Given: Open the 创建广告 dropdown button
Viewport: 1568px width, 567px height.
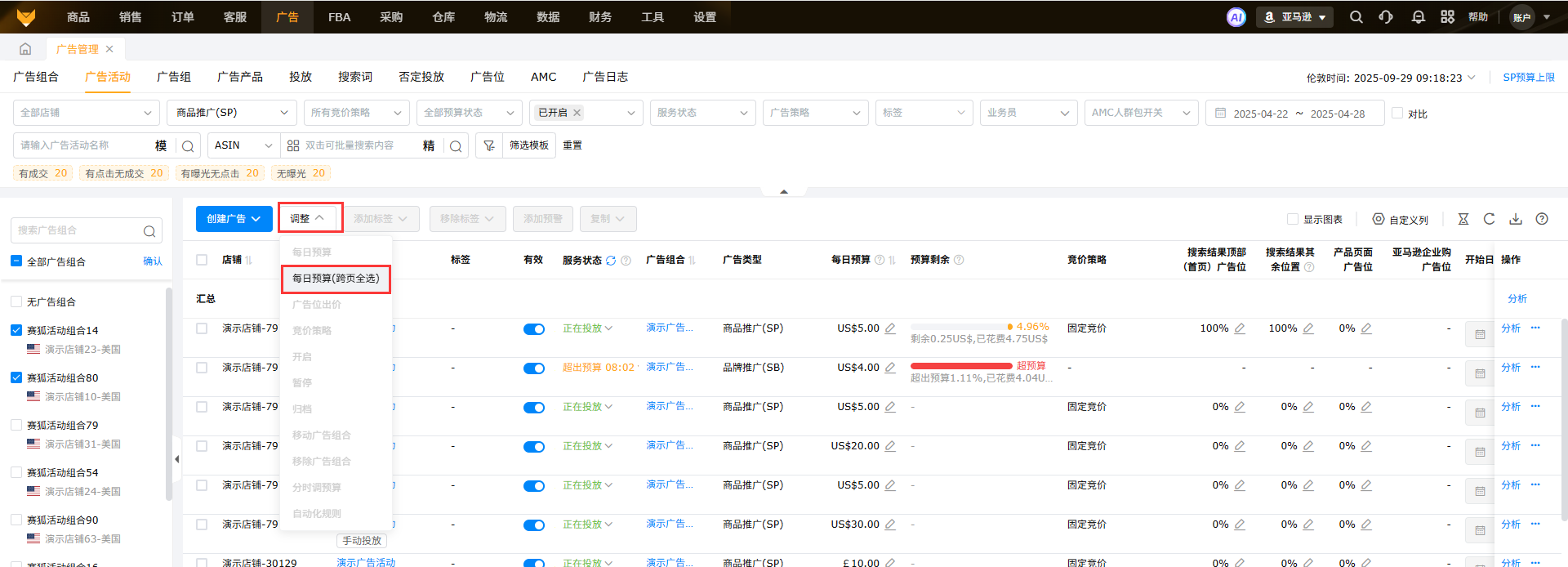Looking at the screenshot, I should coord(234,219).
